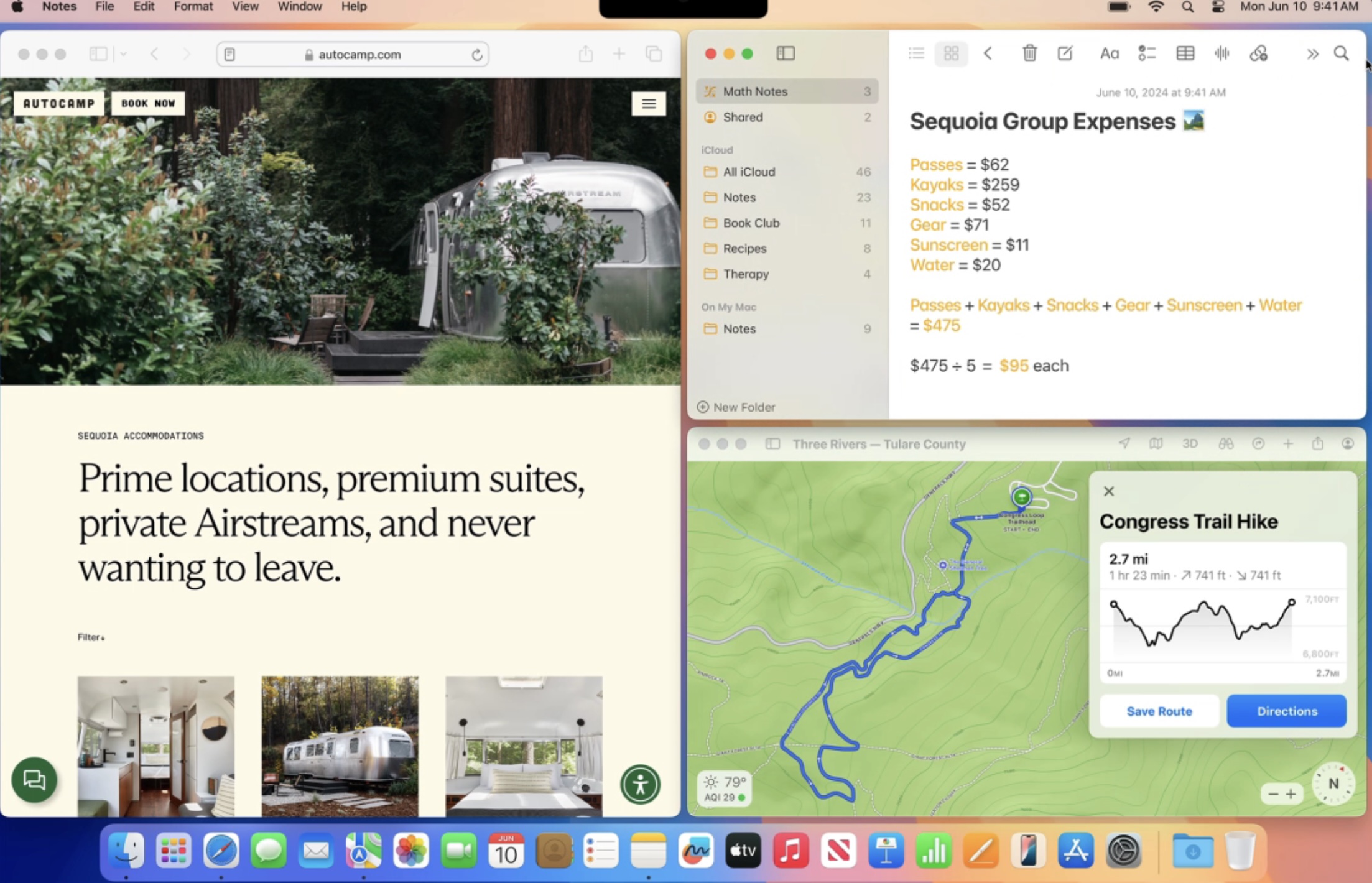Insert a table in the note

pos(1185,53)
